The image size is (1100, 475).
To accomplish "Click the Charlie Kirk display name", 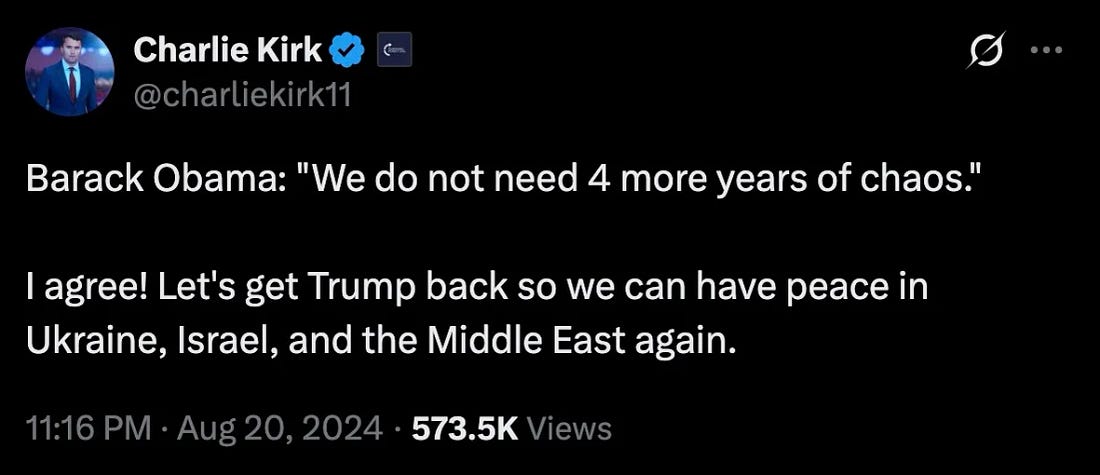I will (227, 49).
